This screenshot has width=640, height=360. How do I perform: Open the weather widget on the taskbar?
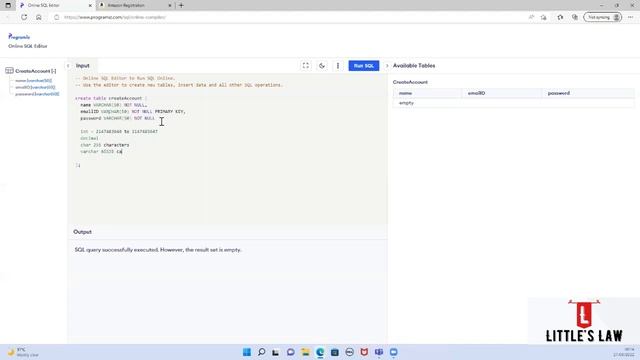coord(24,352)
